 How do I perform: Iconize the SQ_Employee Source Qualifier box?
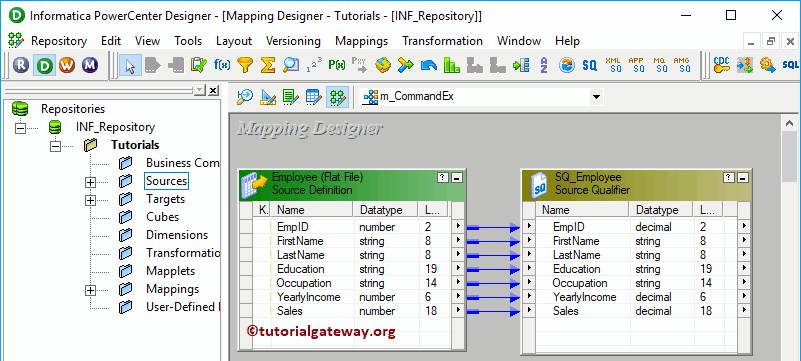[x=743, y=177]
